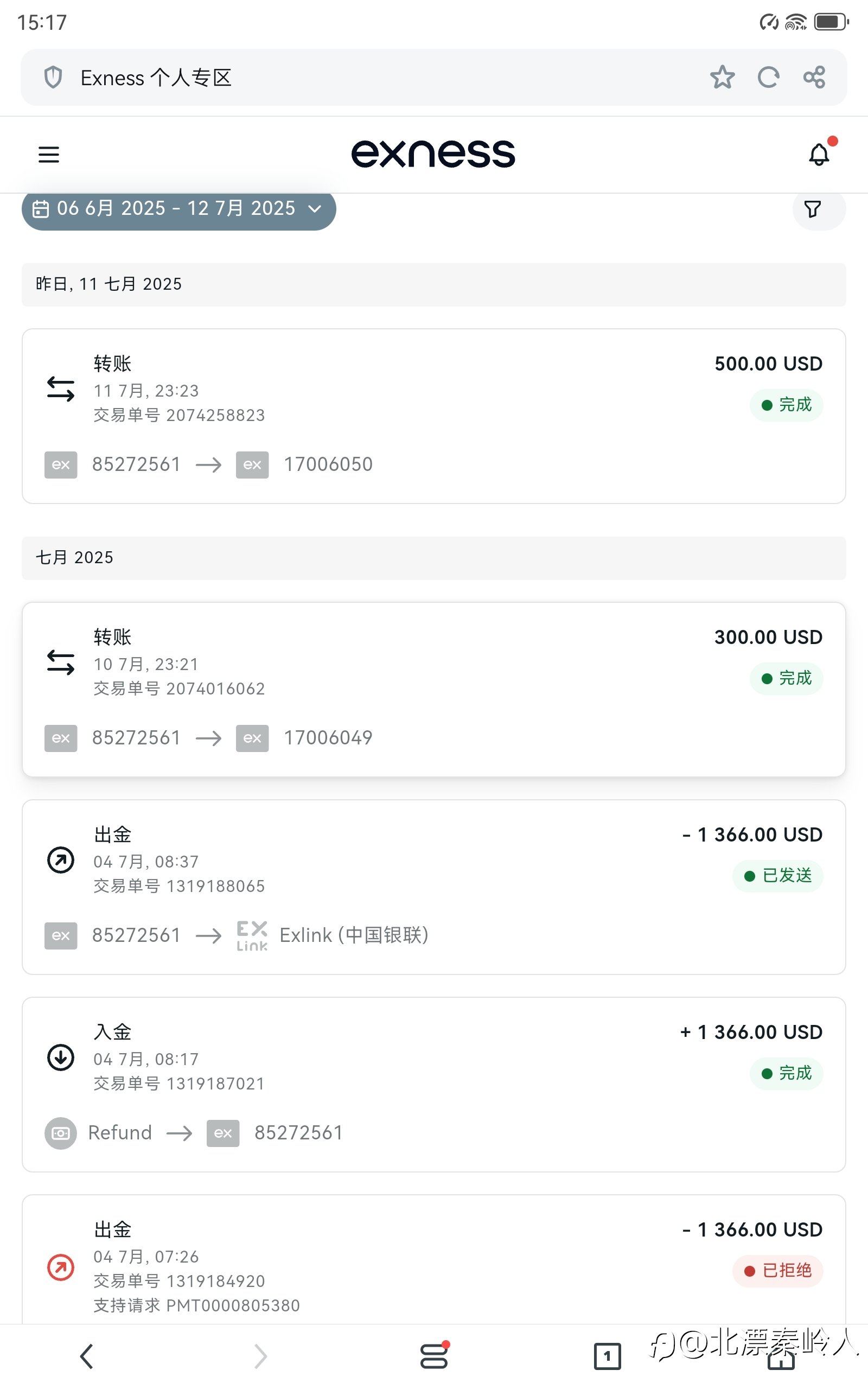868x1389 pixels.
Task: Share the page via the share icon
Action: (815, 77)
